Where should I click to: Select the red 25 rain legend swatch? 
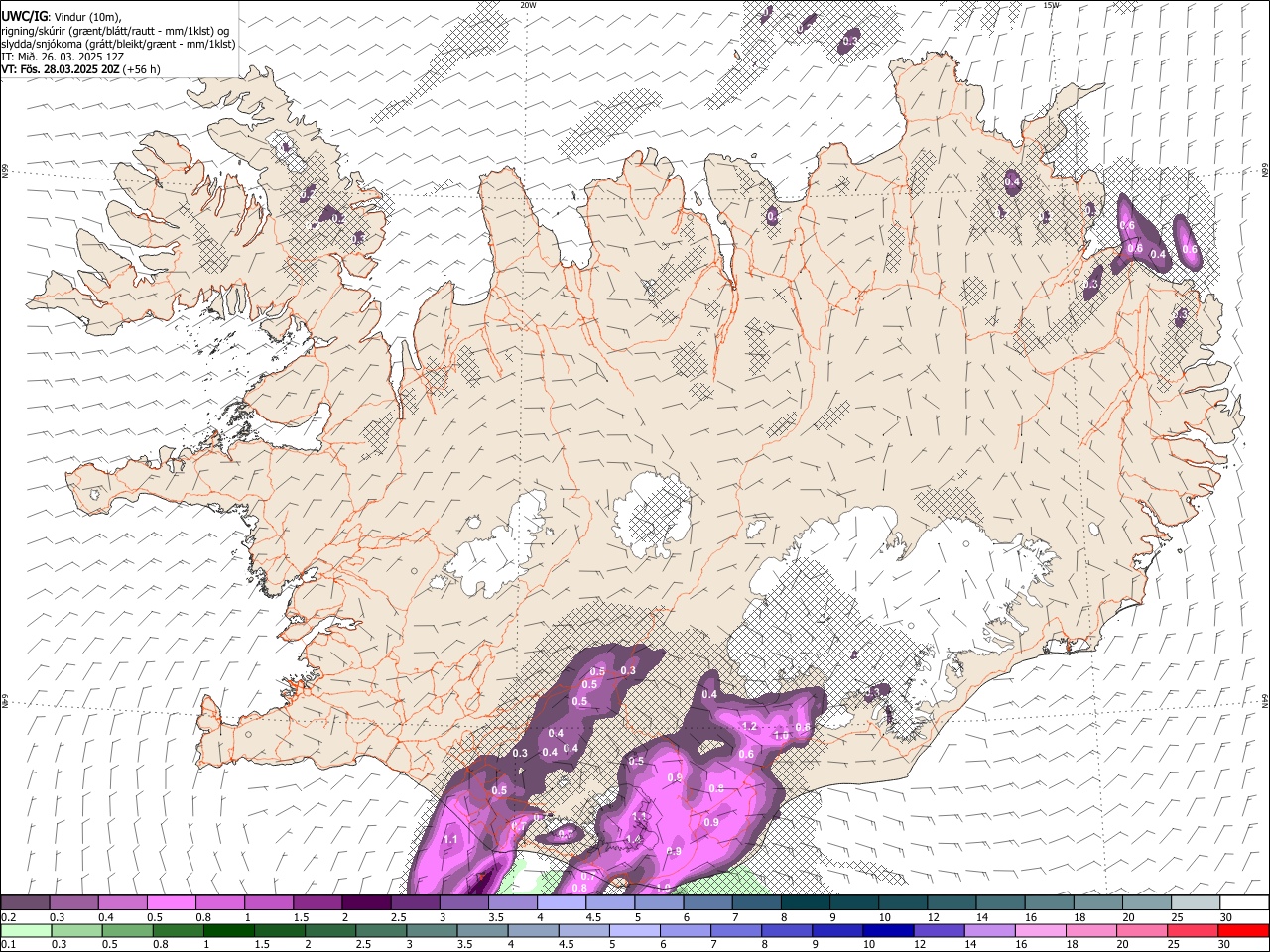click(1193, 930)
